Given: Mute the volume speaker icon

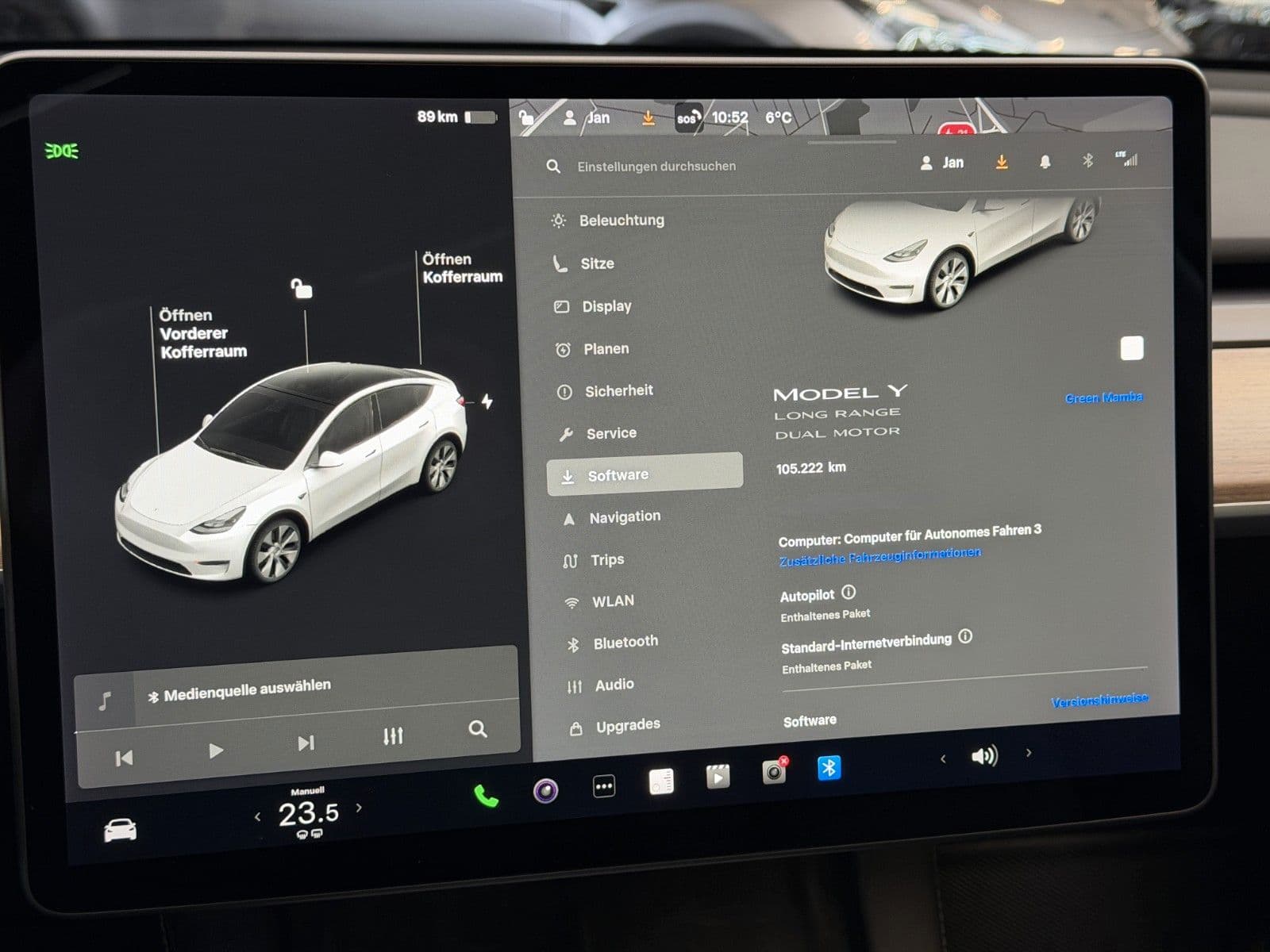Looking at the screenshot, I should point(984,756).
